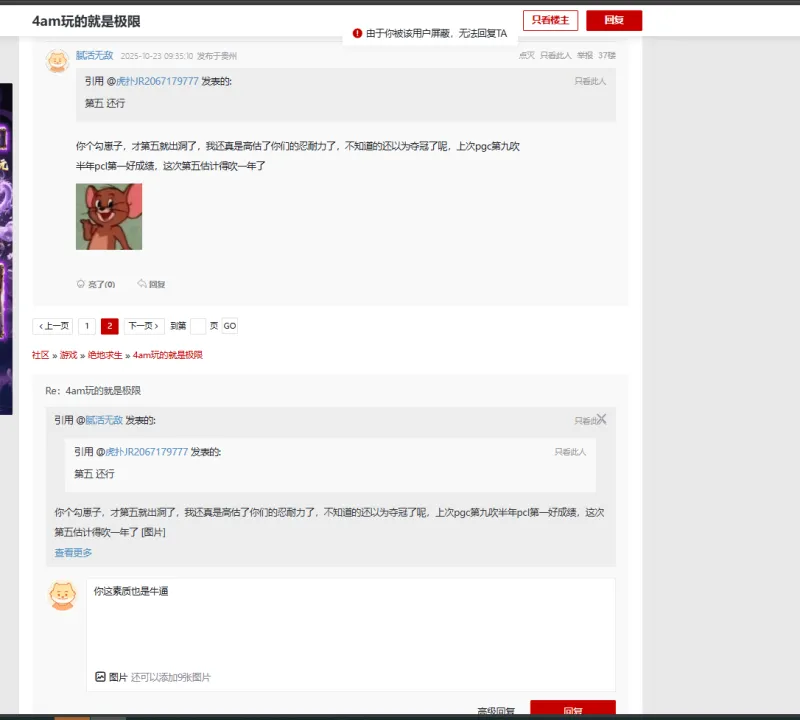Click the 举报 report link on the post
Viewport: 800px width, 720px height.
[x=584, y=56]
